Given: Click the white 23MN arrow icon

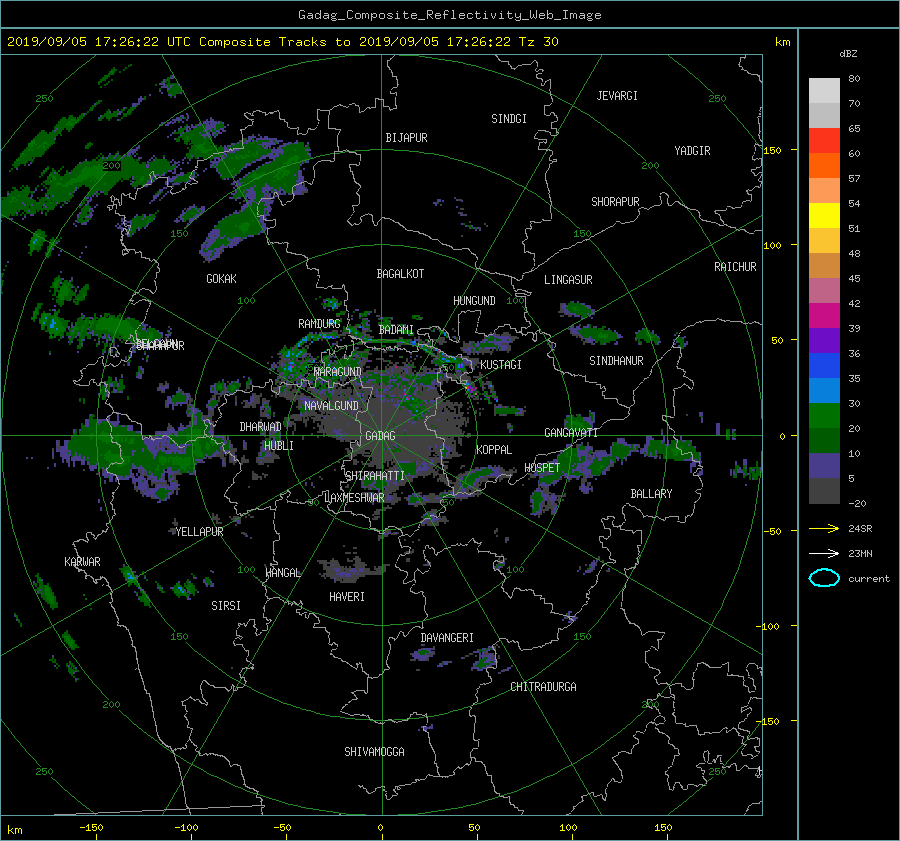Looking at the screenshot, I should click(824, 553).
